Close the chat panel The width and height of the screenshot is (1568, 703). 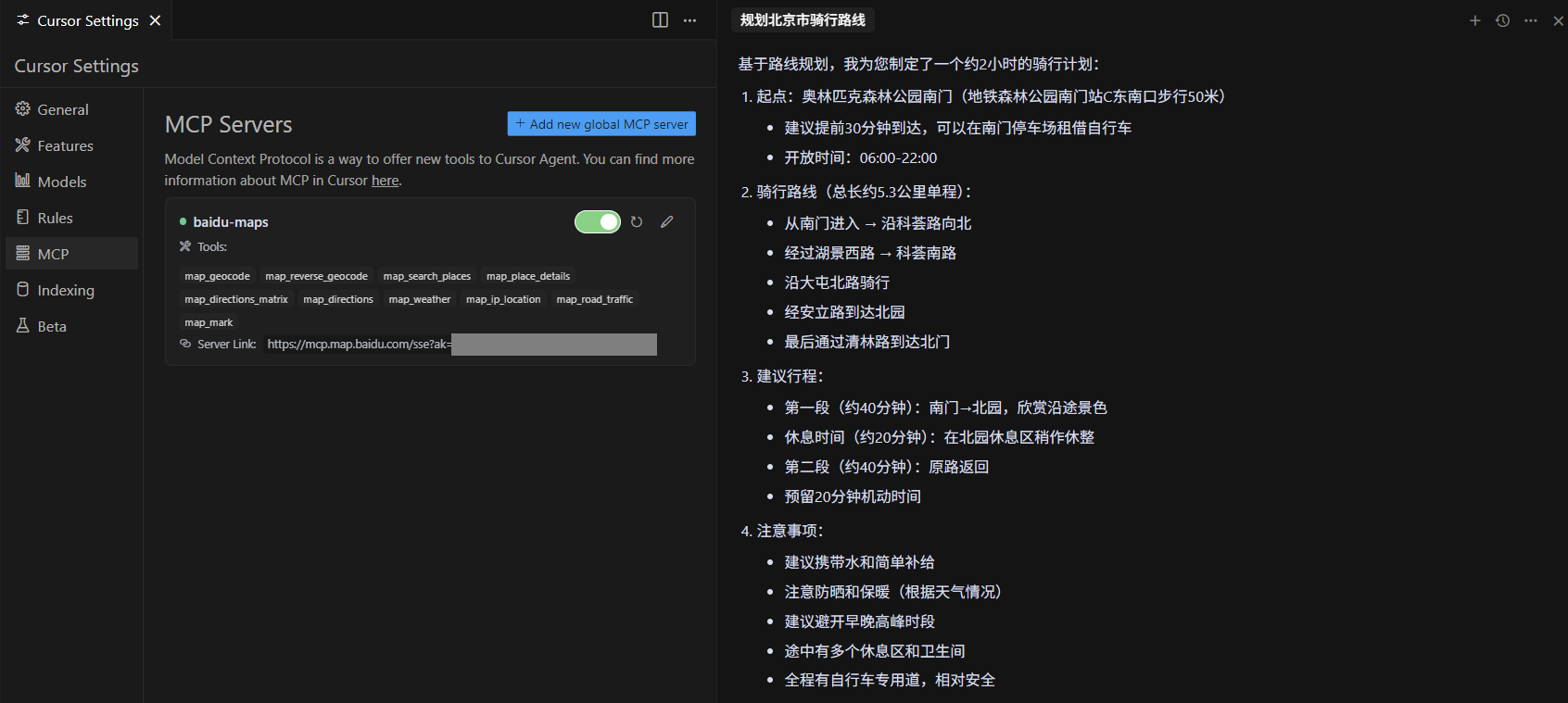pos(1558,20)
